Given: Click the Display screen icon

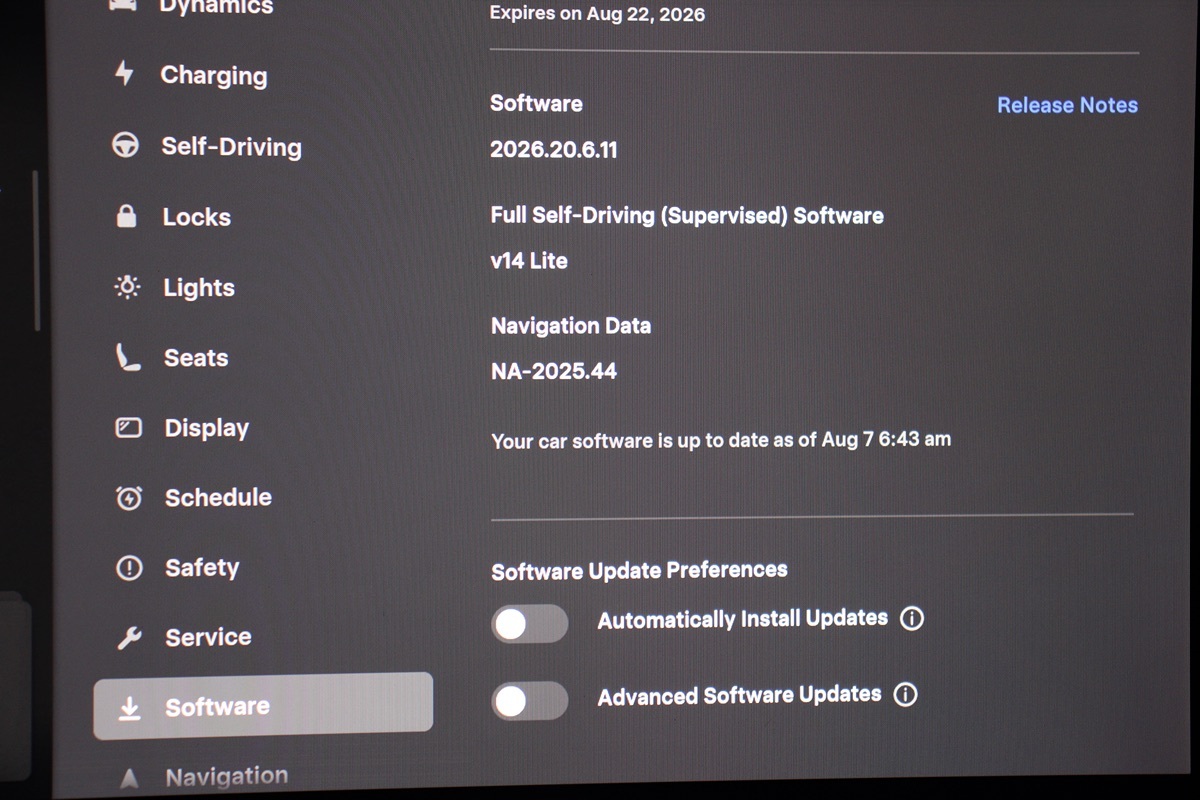Looking at the screenshot, I should [x=129, y=428].
